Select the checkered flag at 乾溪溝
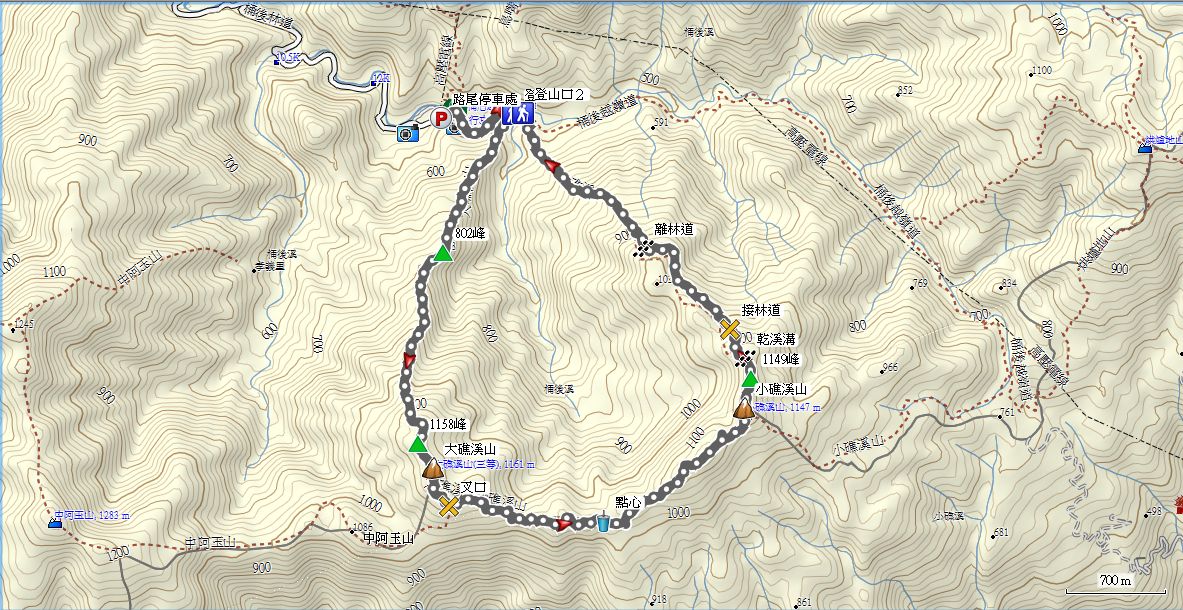The width and height of the screenshot is (1183, 610). tap(747, 357)
